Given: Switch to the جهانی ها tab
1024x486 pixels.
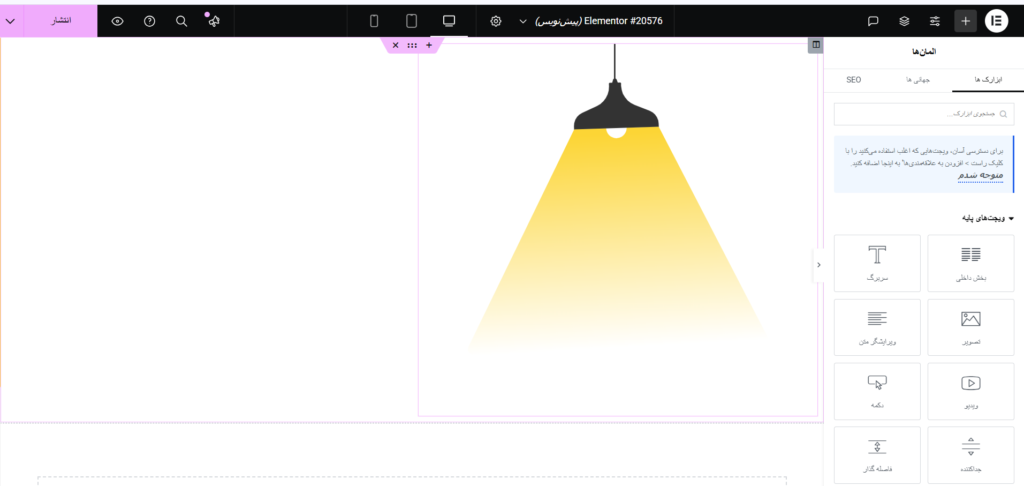Looking at the screenshot, I should tap(916, 78).
